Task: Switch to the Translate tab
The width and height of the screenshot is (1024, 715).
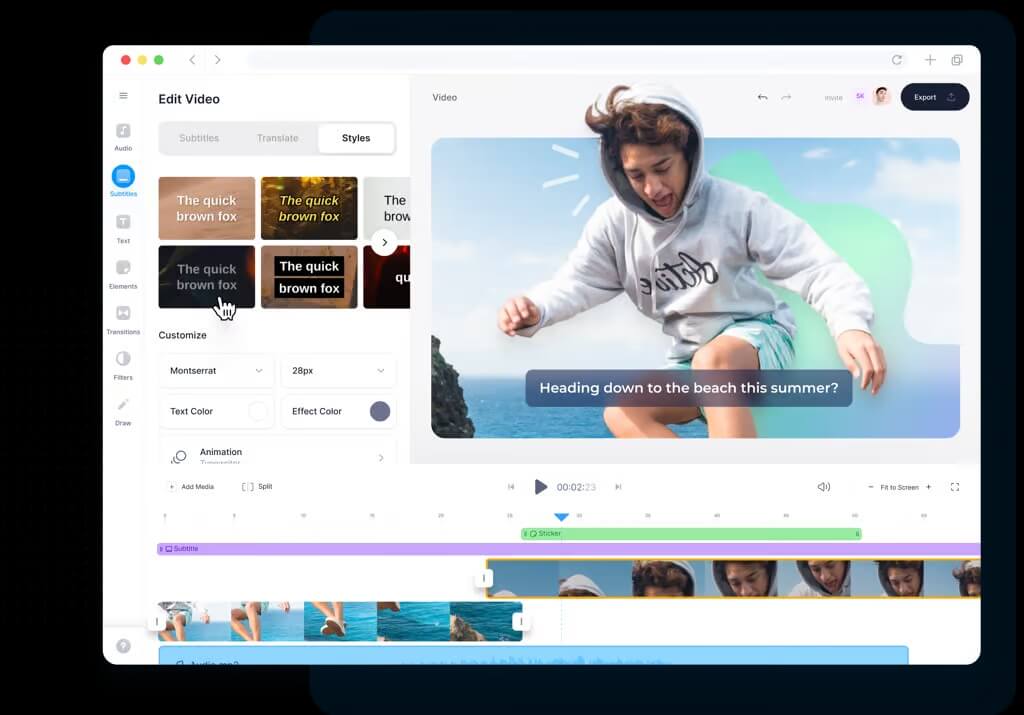Action: coord(278,138)
